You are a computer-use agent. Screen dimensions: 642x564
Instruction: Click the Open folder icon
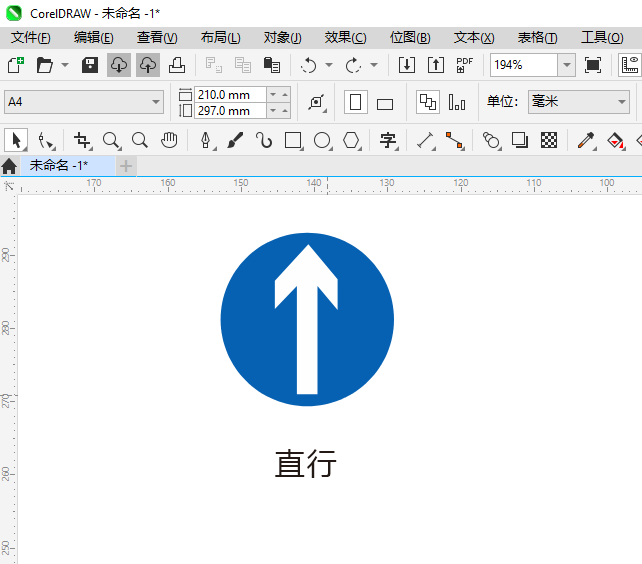click(x=45, y=65)
